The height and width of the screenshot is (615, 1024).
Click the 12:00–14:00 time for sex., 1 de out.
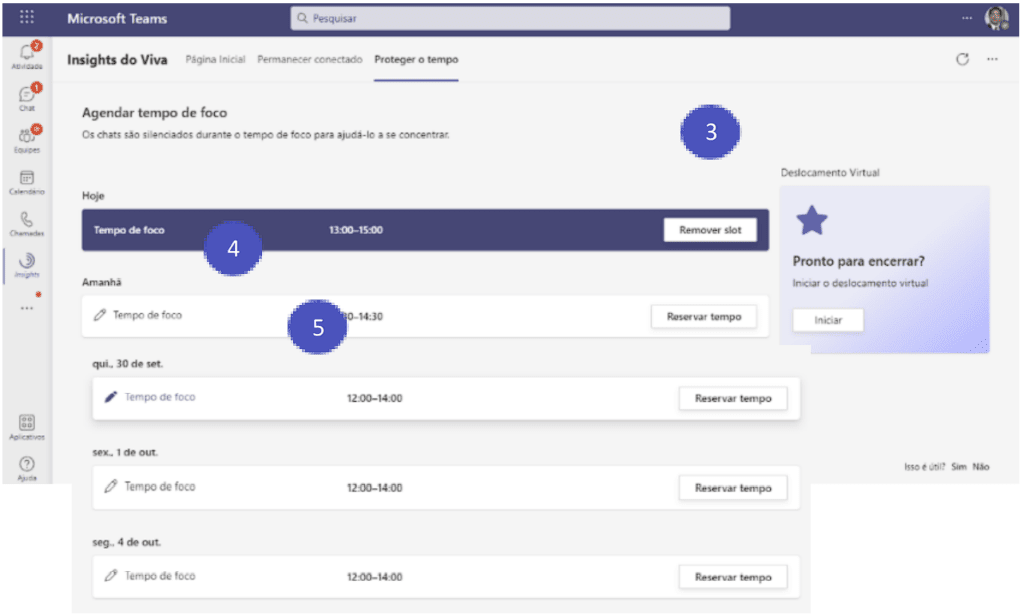[x=374, y=488]
